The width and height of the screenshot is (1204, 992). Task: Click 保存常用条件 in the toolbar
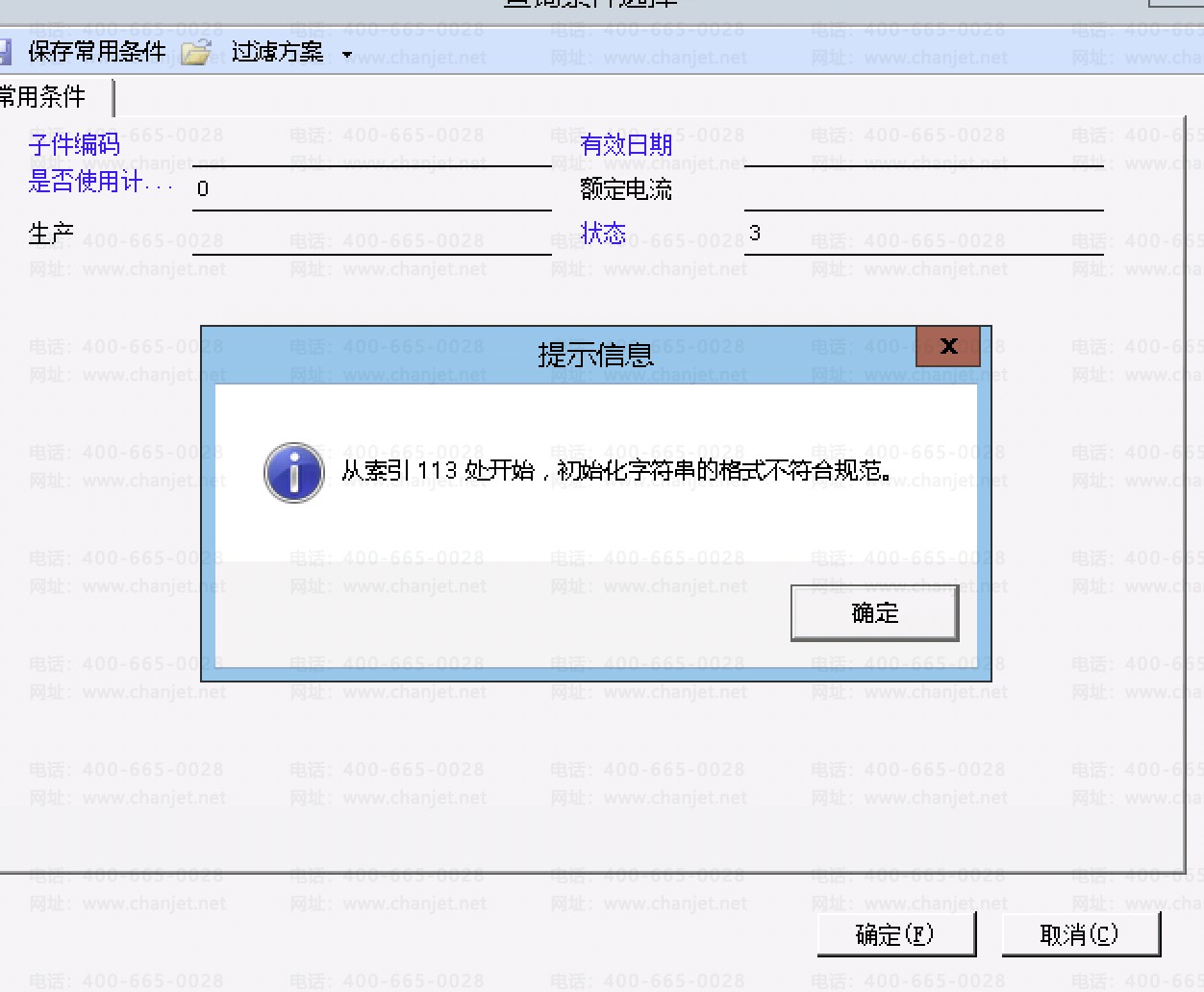(x=96, y=51)
